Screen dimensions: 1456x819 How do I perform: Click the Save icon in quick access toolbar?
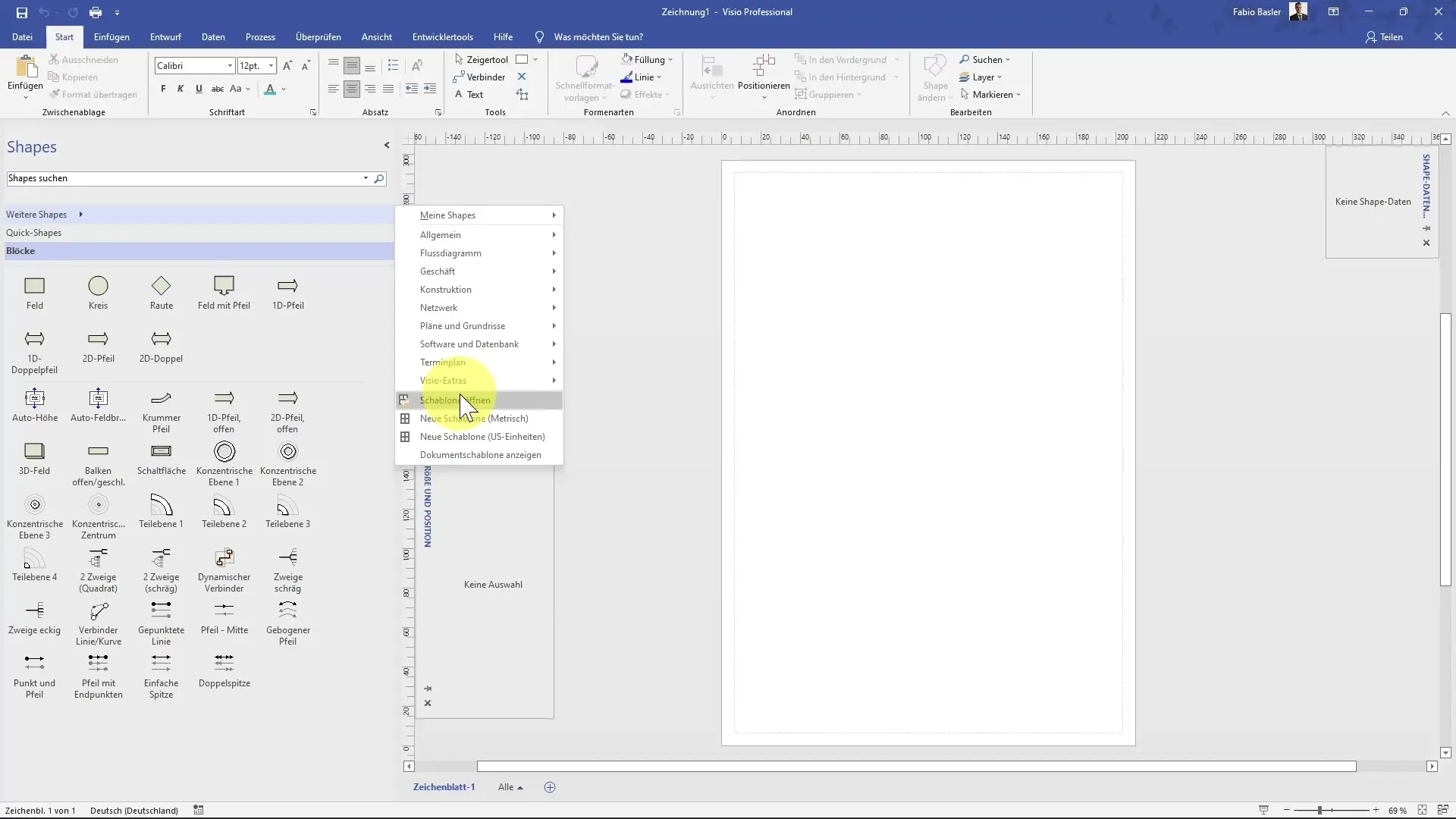(x=21, y=12)
